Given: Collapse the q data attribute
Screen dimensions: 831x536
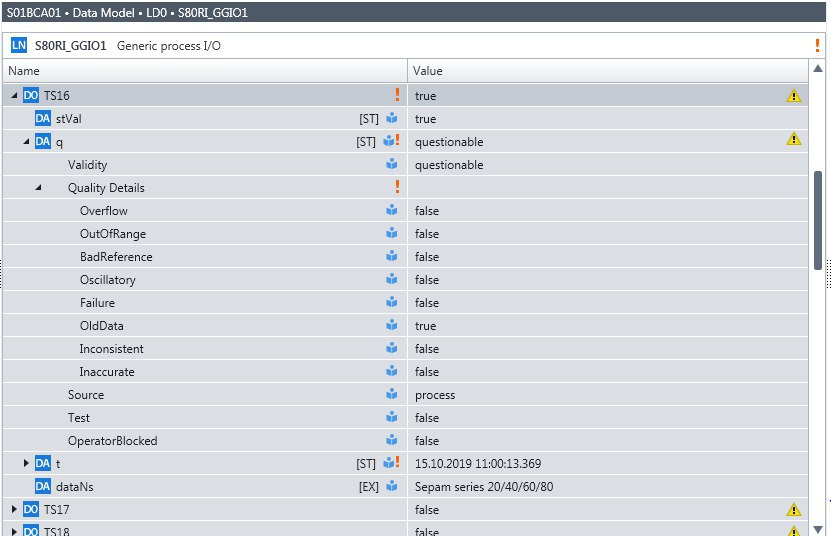Looking at the screenshot, I should coord(26,142).
